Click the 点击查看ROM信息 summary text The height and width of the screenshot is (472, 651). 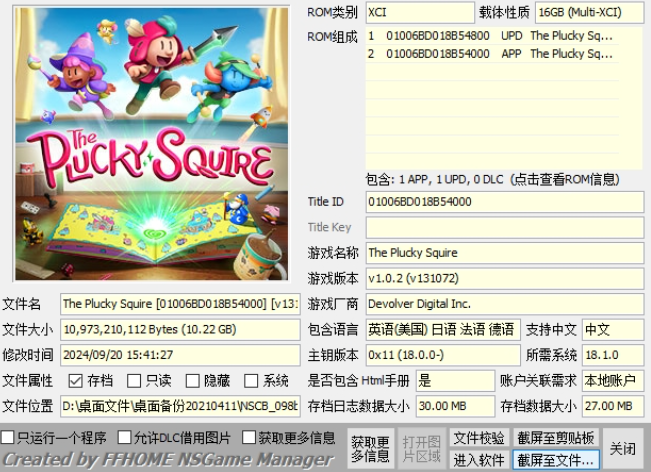click(492, 179)
